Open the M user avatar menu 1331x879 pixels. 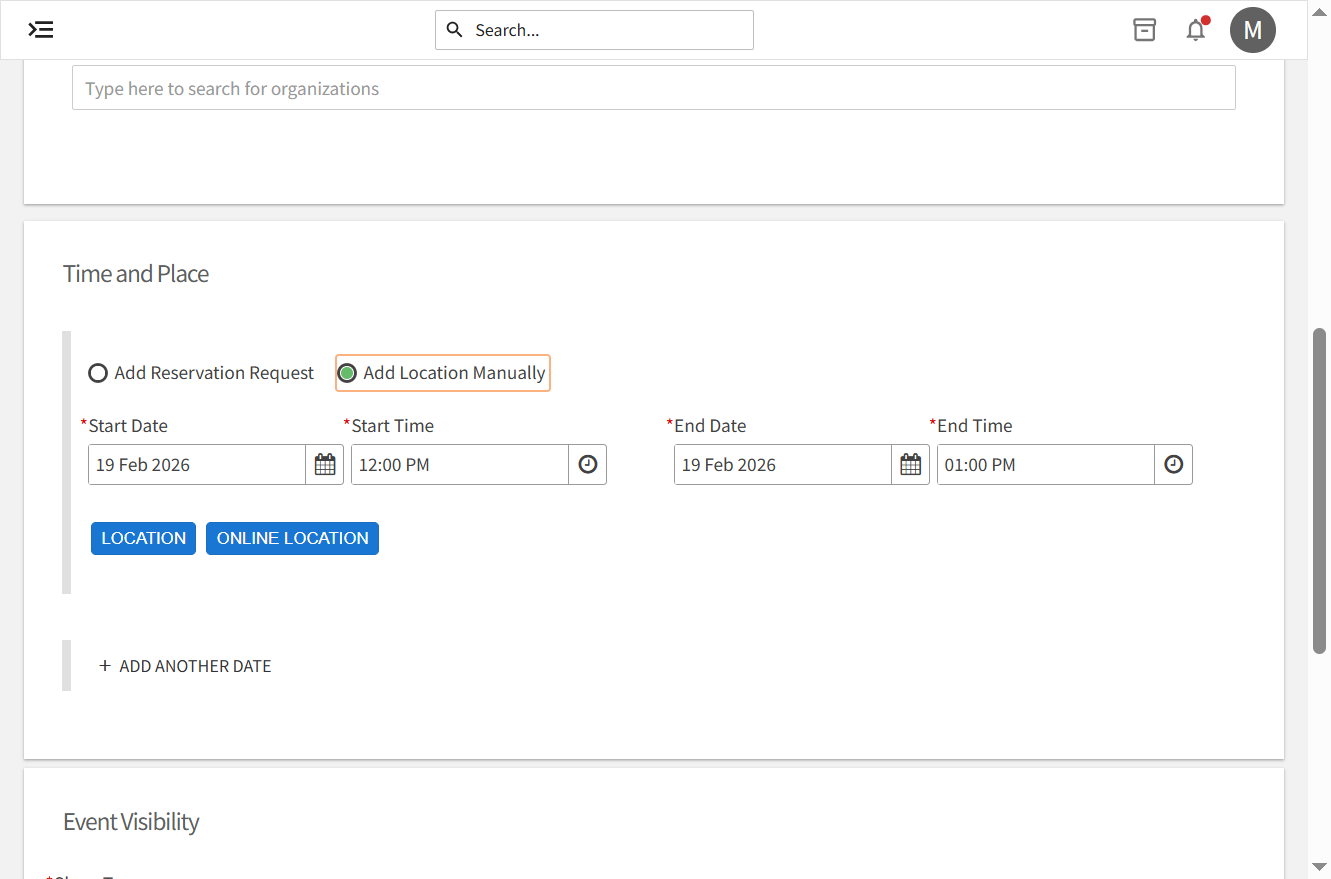tap(1253, 30)
